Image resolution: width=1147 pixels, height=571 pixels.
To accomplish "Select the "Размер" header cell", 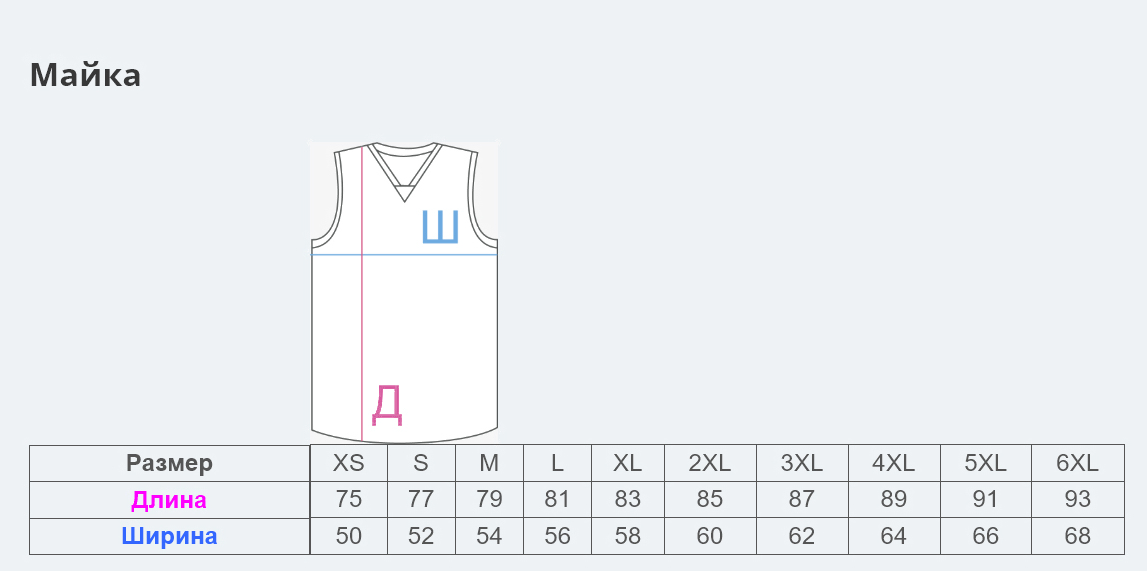I will (169, 463).
